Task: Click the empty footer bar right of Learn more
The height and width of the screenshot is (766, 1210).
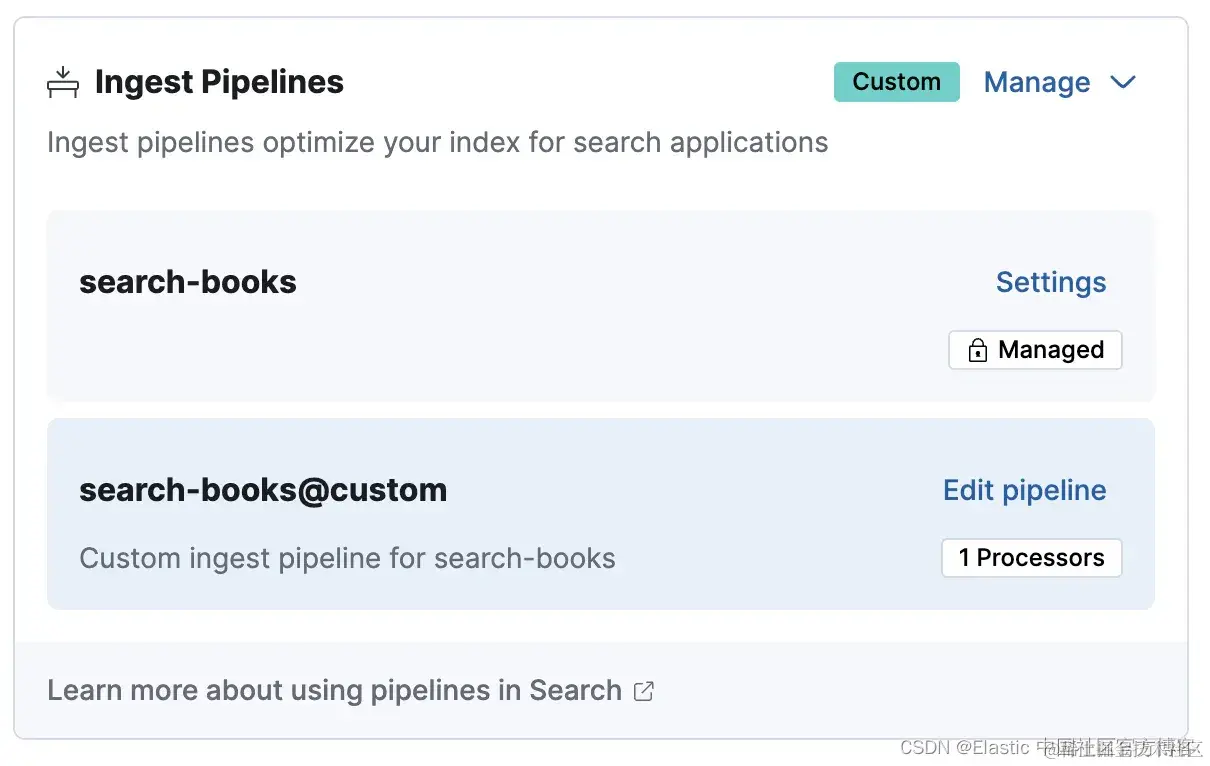Action: click(x=900, y=691)
